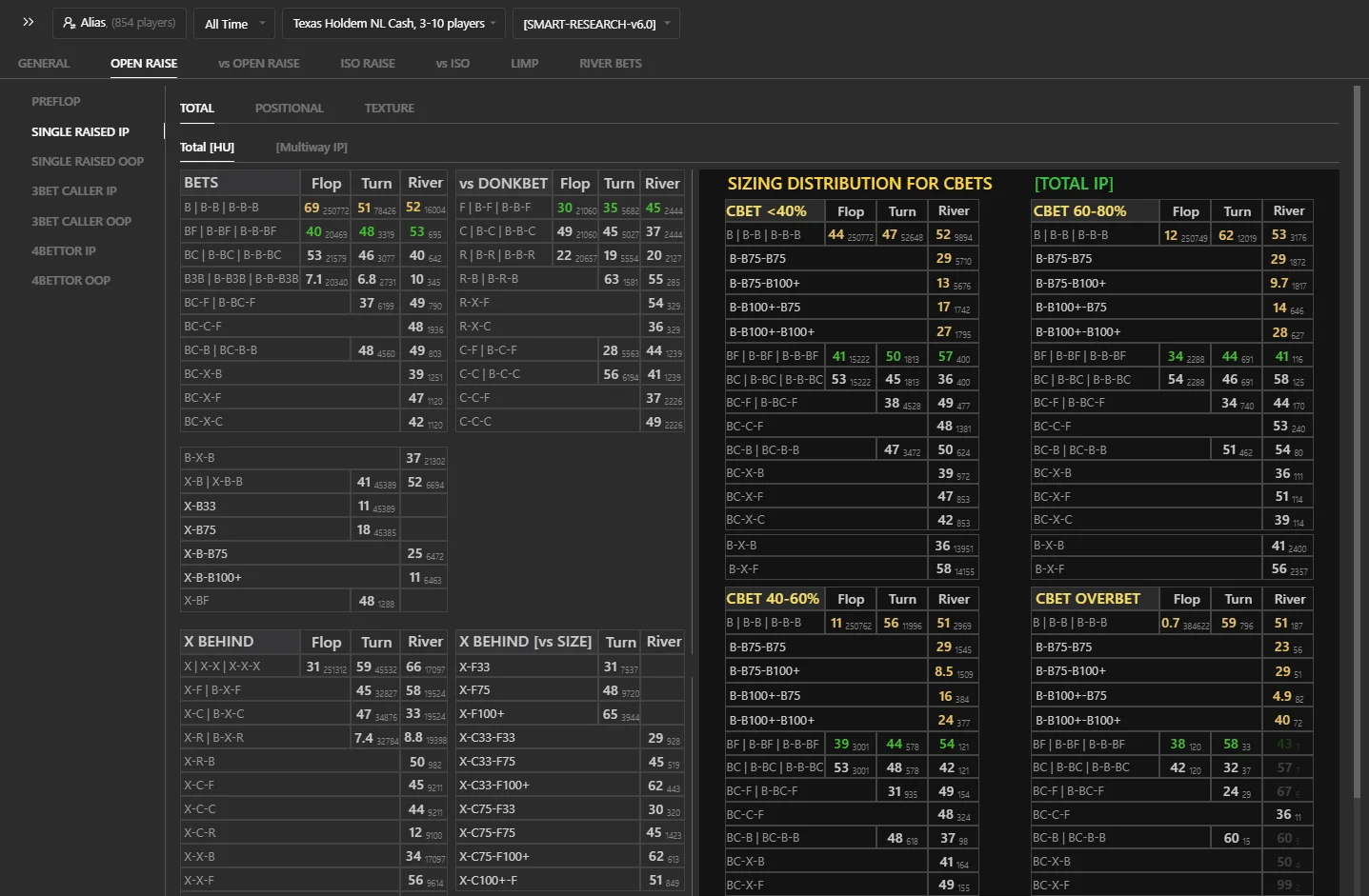Click the X-C75-F33 row label
This screenshot has height=896, width=1369.
pyautogui.click(x=487, y=809)
